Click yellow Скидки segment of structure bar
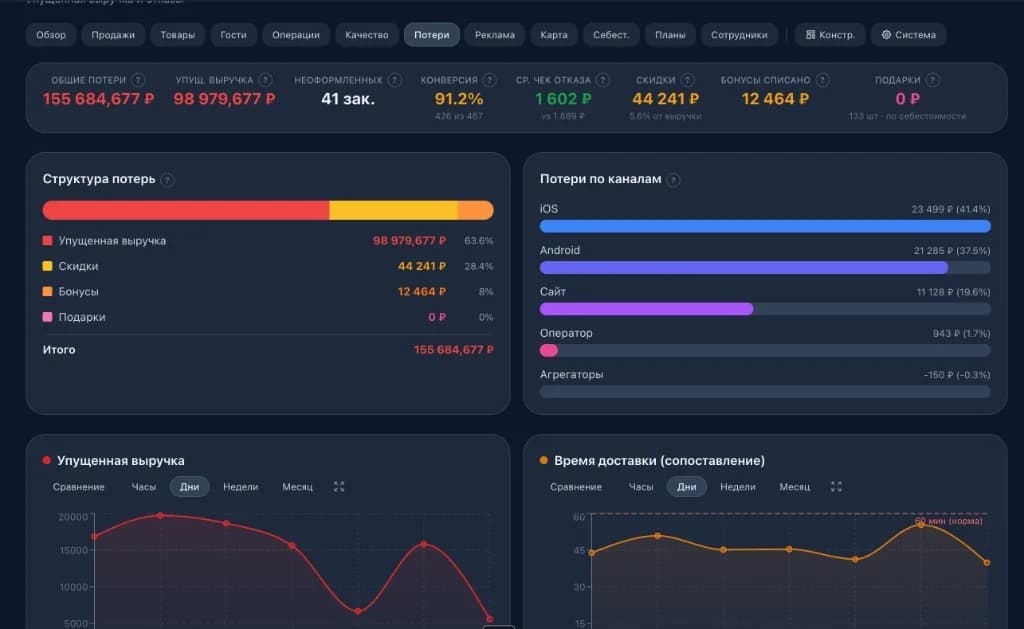This screenshot has width=1024, height=629. coord(393,210)
